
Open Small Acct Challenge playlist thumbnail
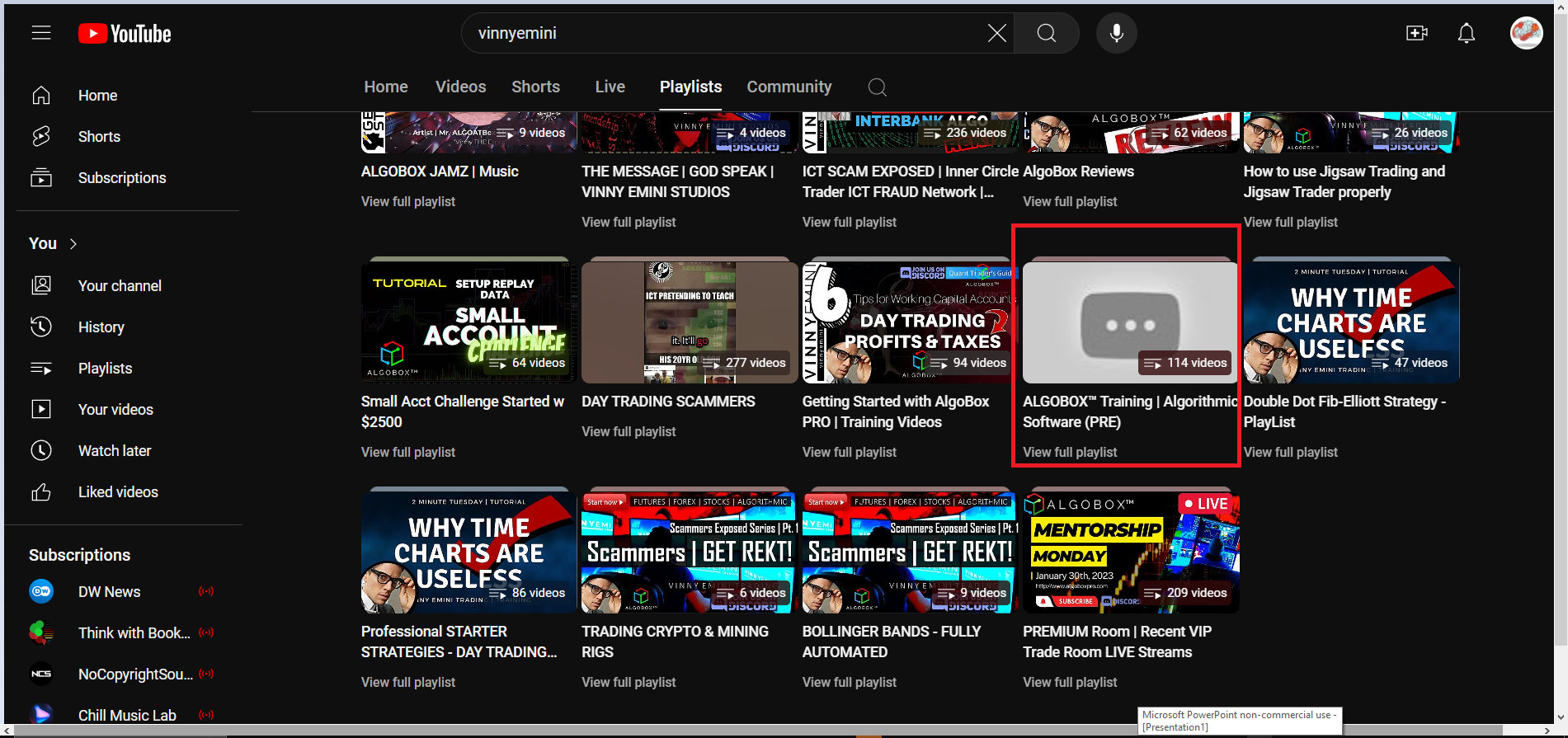point(469,322)
